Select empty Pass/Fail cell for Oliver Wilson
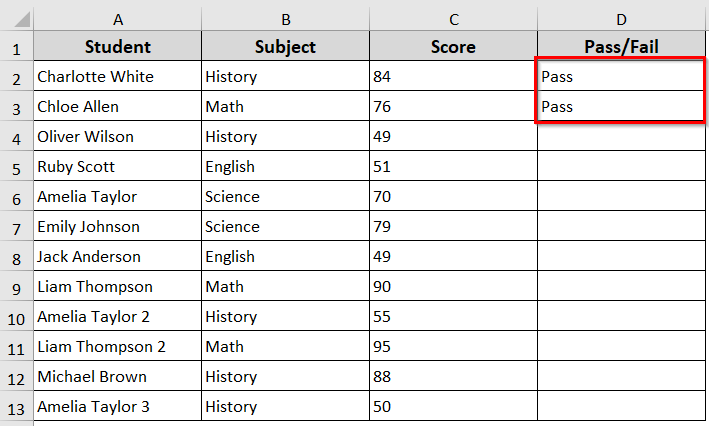 pos(621,137)
